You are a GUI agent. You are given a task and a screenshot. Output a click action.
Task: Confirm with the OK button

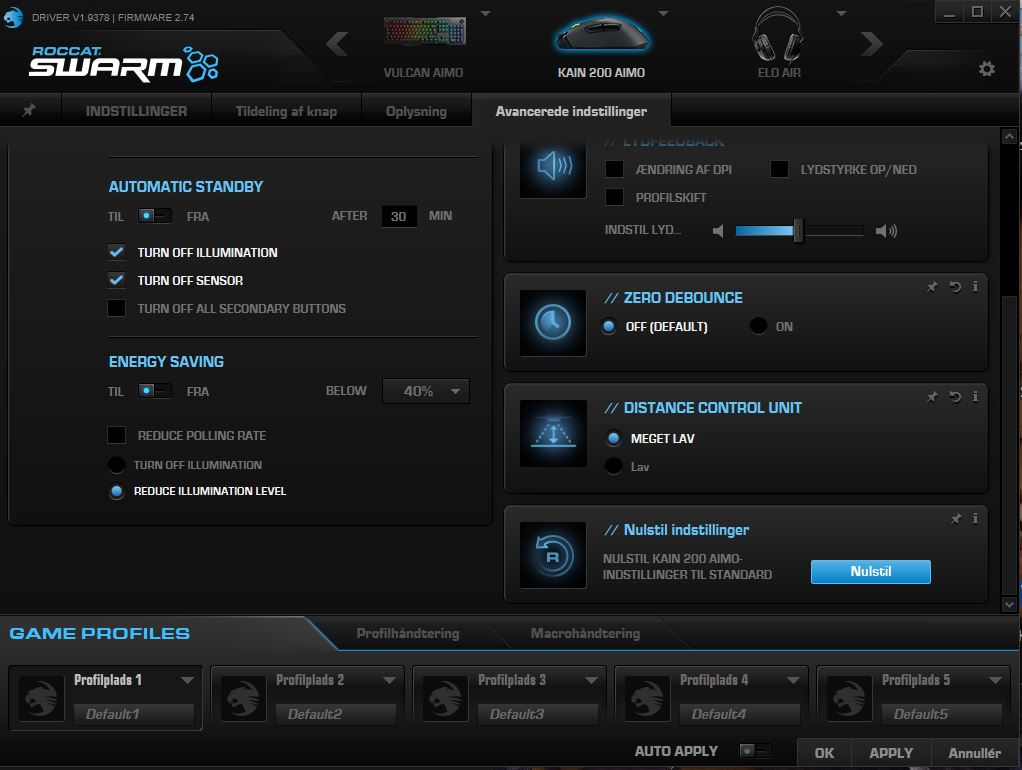[x=825, y=753]
